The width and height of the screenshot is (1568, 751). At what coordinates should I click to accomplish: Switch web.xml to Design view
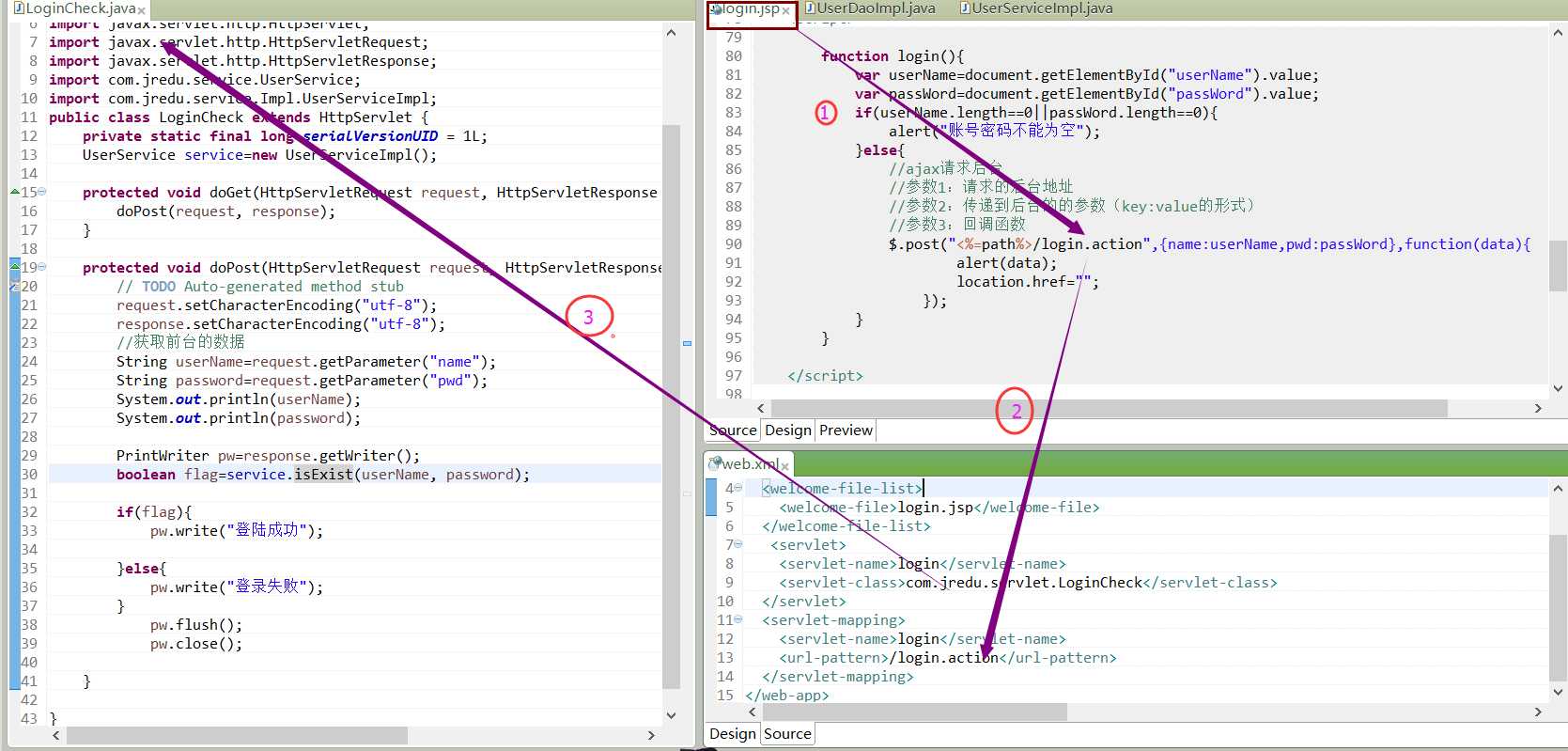point(733,734)
